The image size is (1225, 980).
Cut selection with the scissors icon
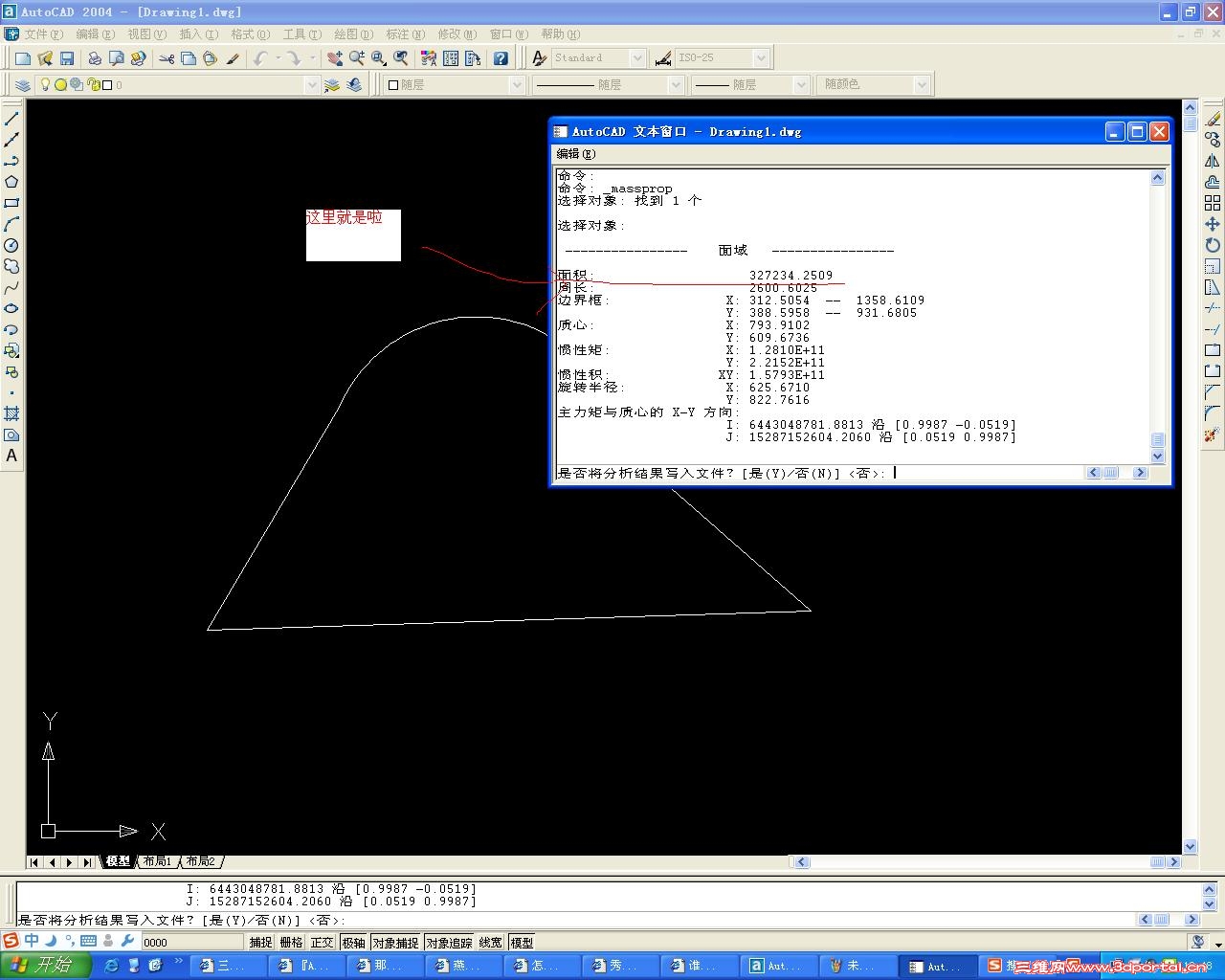167,58
